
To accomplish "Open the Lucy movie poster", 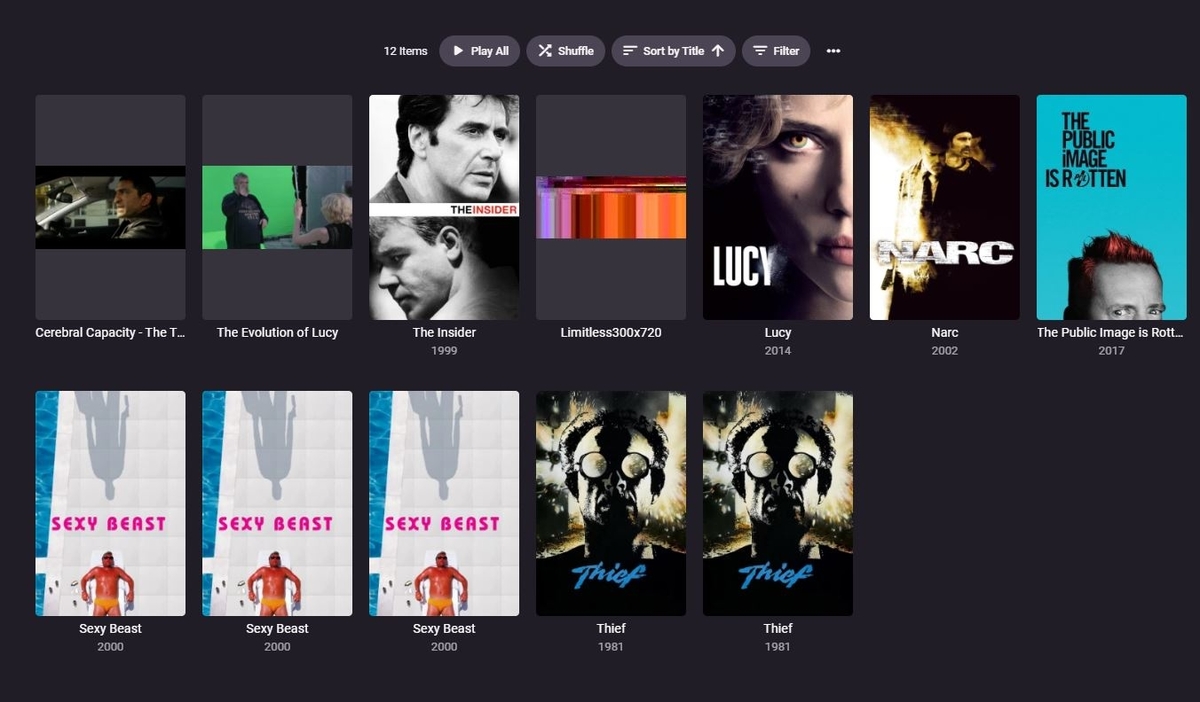I will (x=778, y=207).
